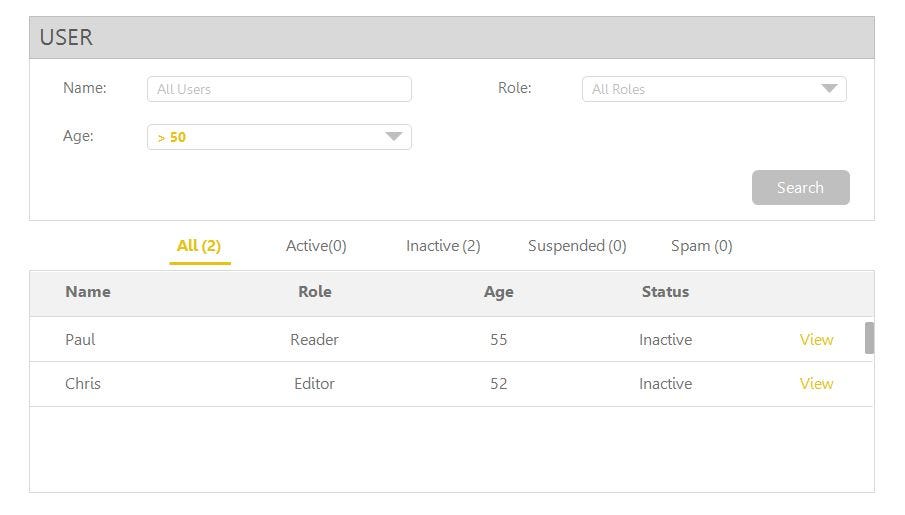Open the Suspended (0) tab
Screen dimensions: 905x515
(x=577, y=246)
